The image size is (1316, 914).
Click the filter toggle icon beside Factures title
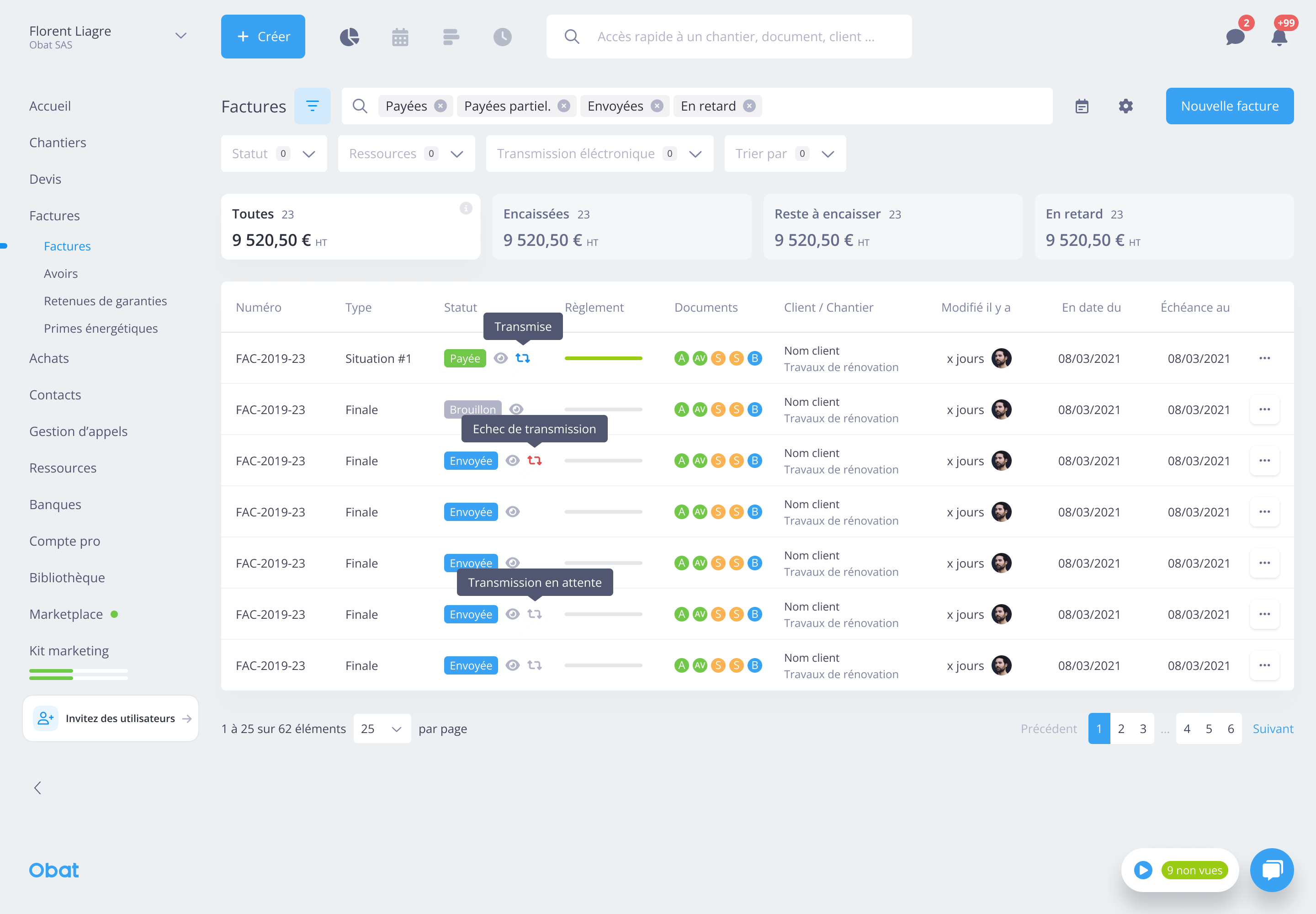[x=312, y=106]
